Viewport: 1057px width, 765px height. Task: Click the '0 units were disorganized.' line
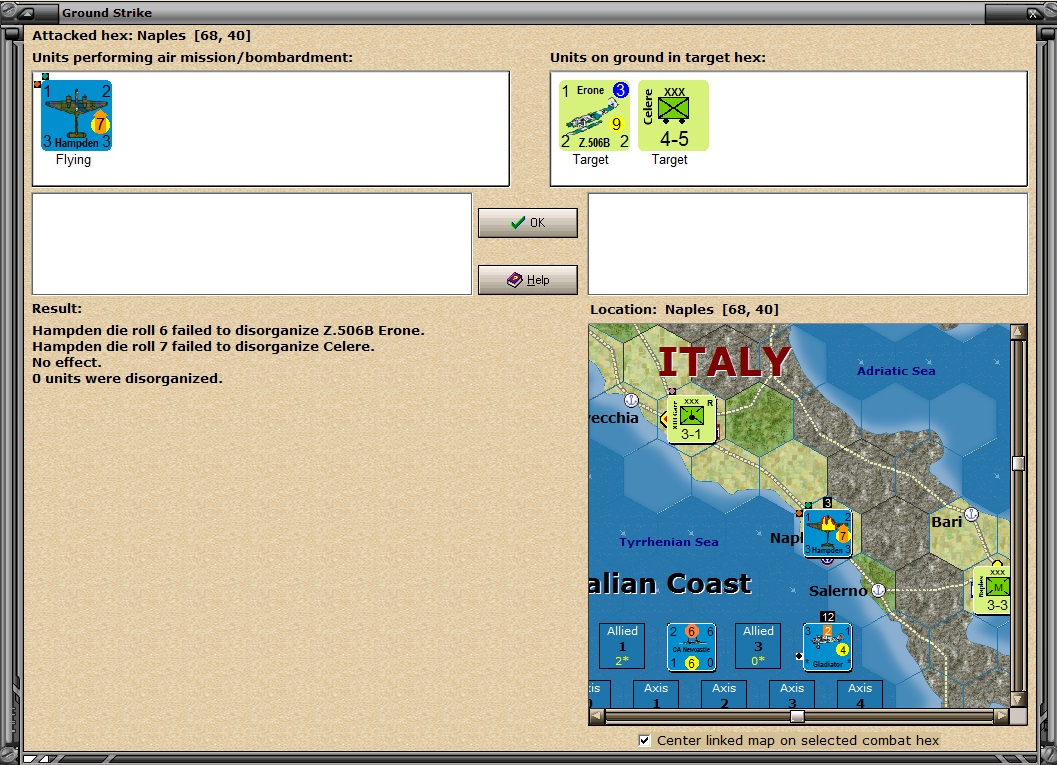point(127,378)
